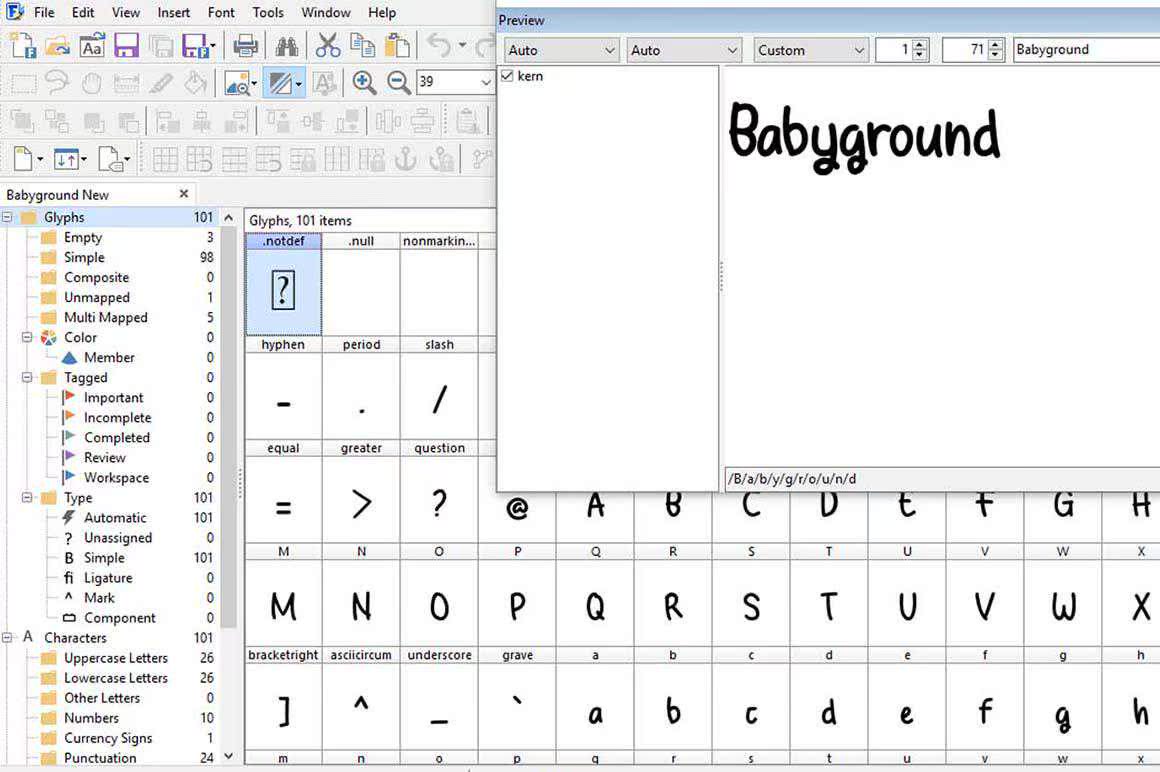Select the Multi Mapped category
This screenshot has height=772, width=1160.
click(106, 317)
